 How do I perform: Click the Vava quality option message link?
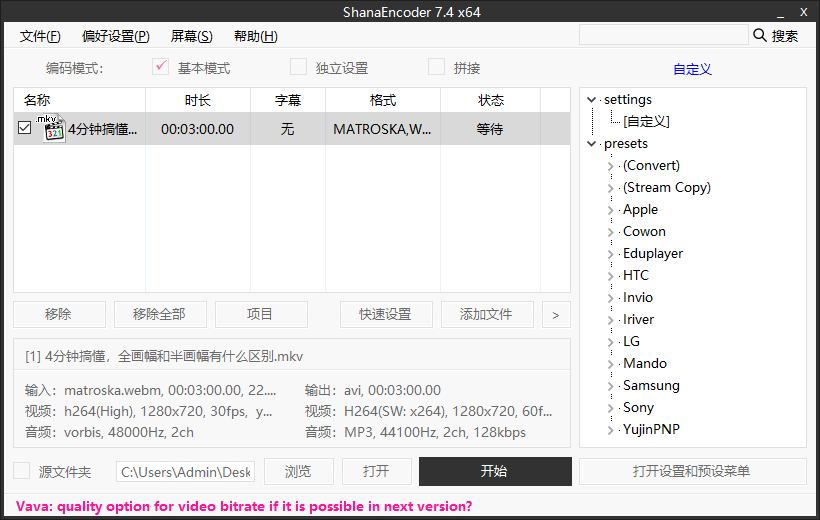point(244,506)
